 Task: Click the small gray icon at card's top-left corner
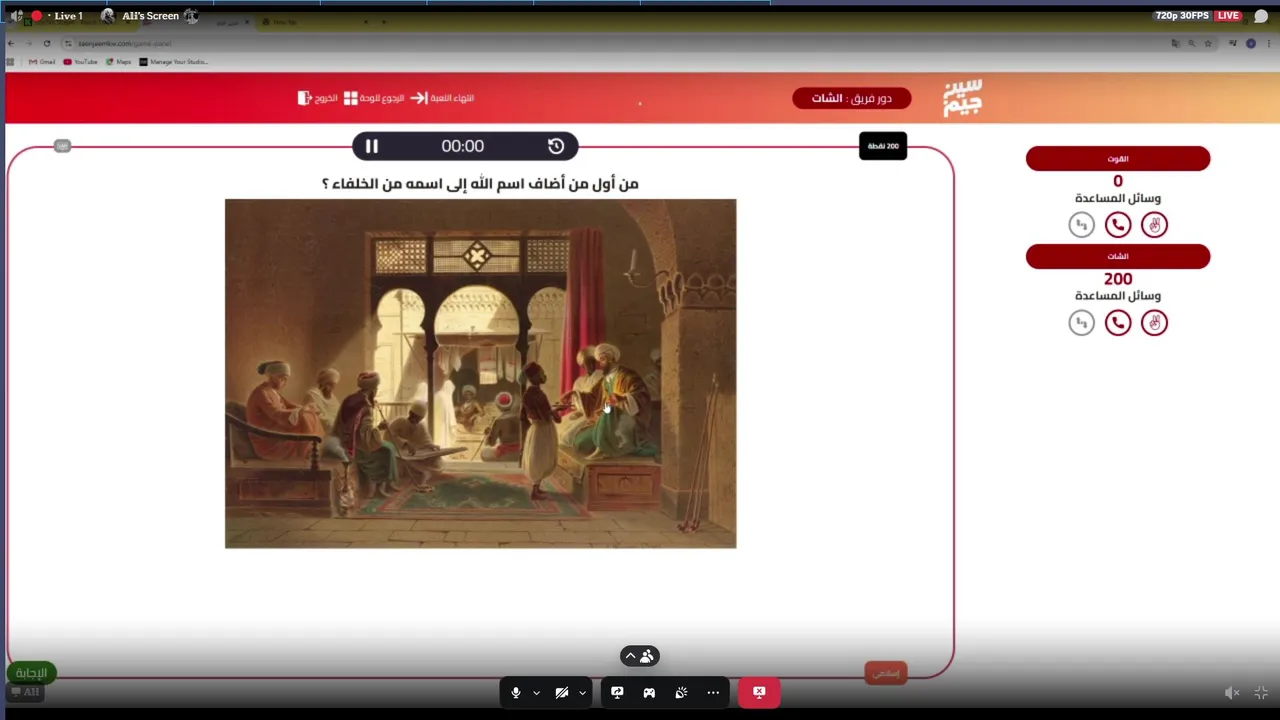pyautogui.click(x=62, y=146)
